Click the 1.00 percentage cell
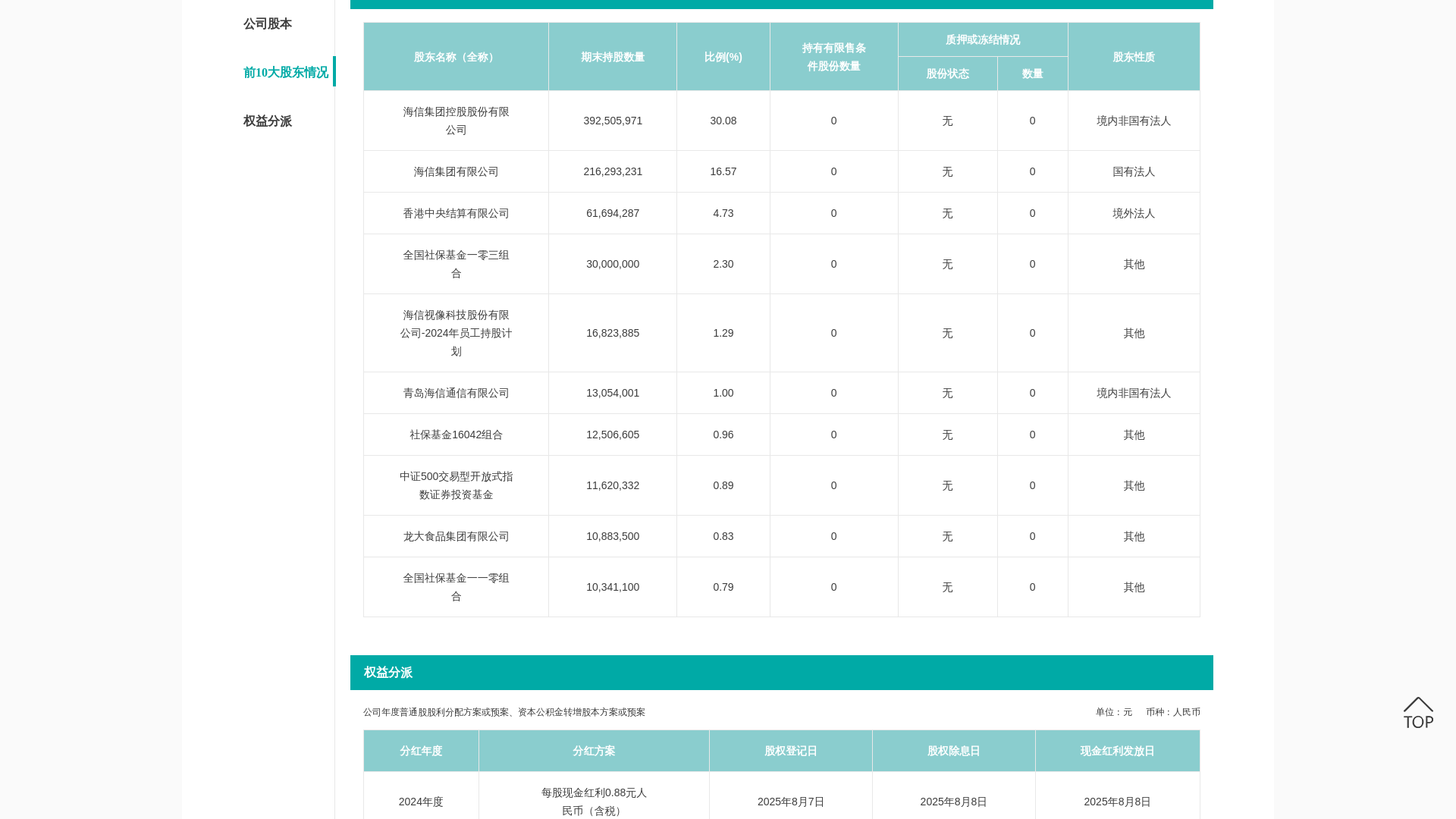The height and width of the screenshot is (819, 1456). click(723, 393)
